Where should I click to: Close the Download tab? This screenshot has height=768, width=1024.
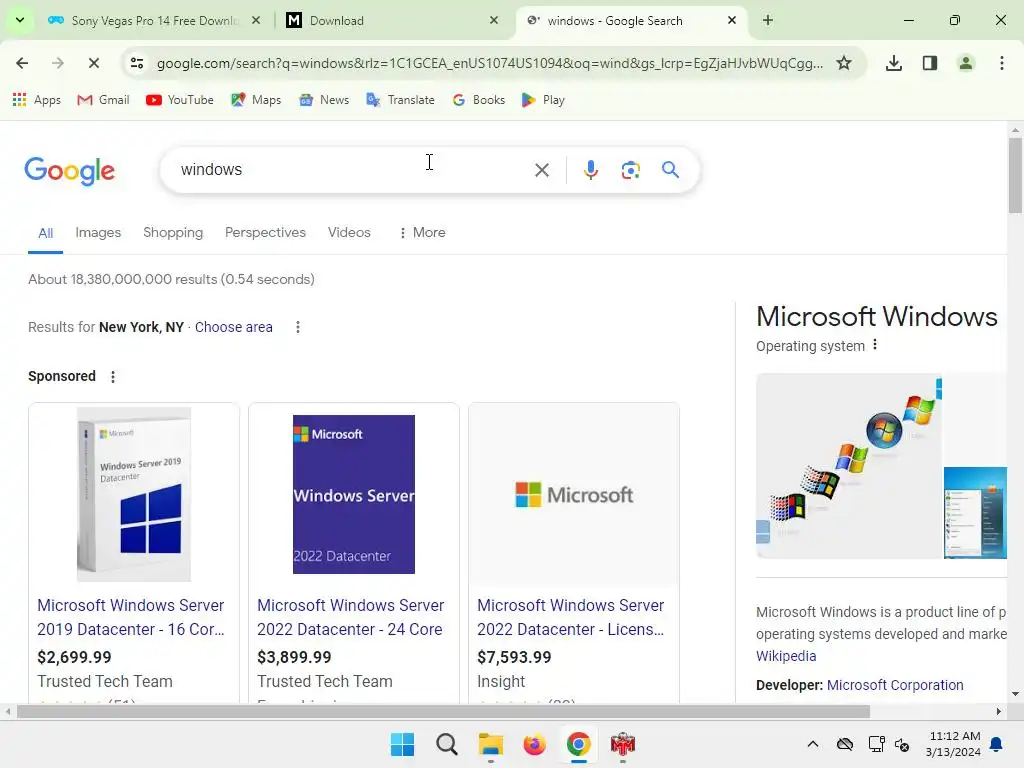pos(494,21)
